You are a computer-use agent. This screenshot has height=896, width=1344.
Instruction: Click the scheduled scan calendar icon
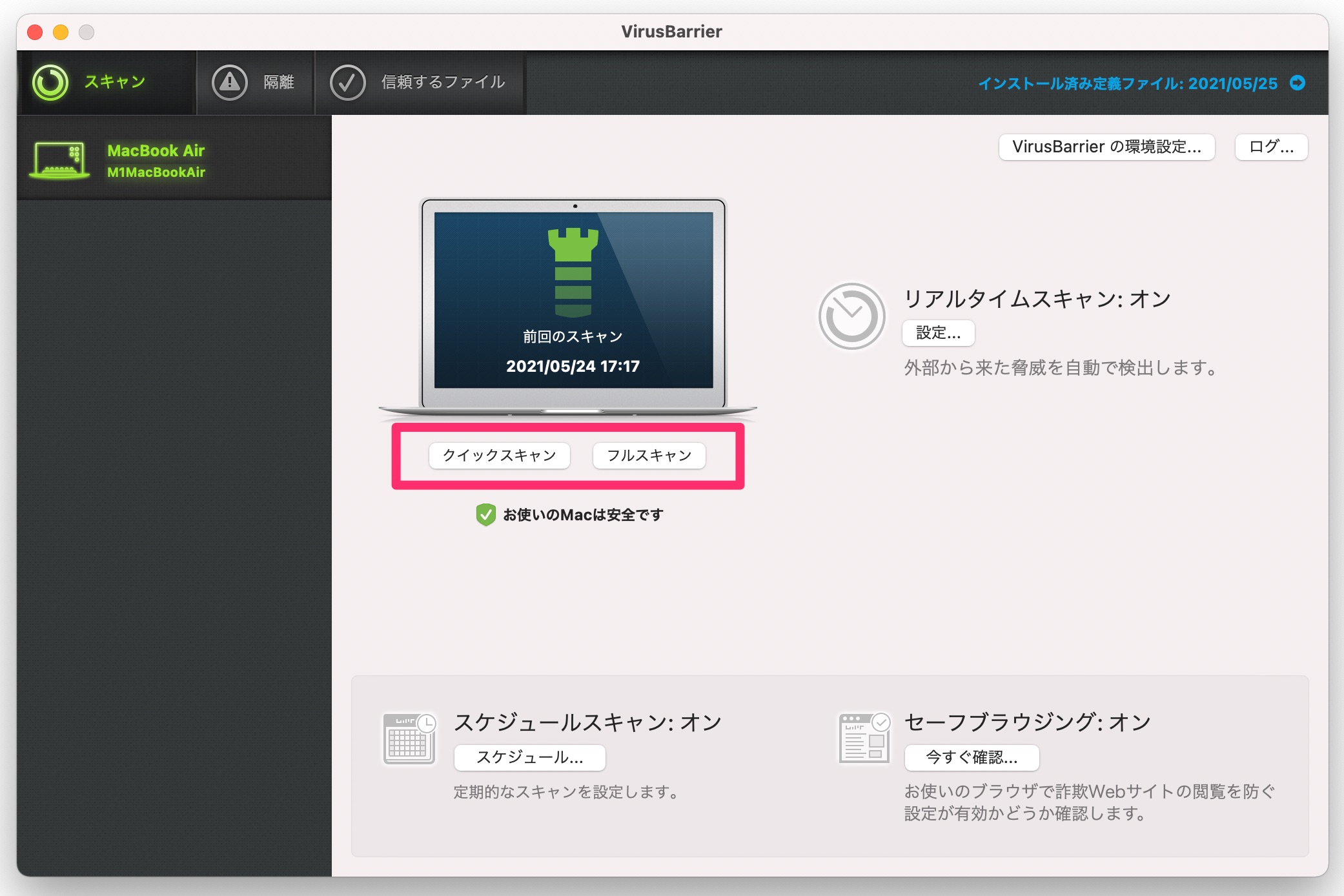point(410,738)
